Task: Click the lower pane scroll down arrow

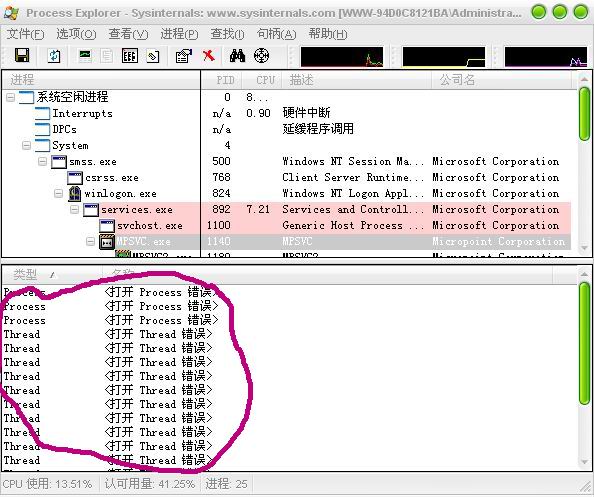Action: [585, 462]
